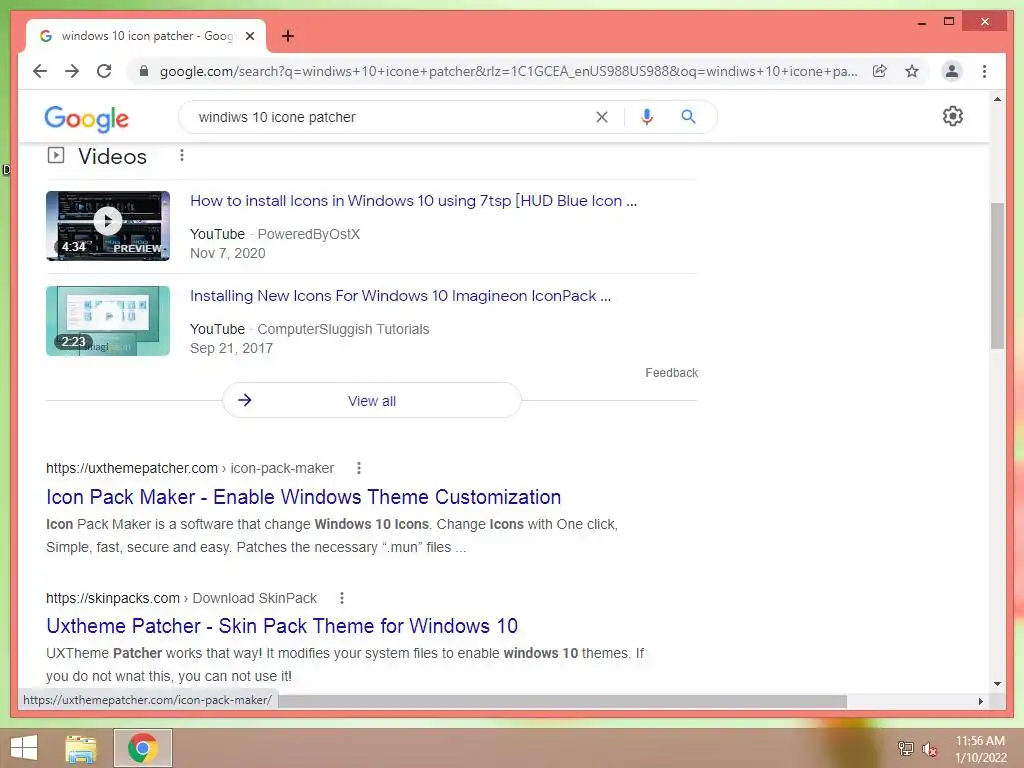Open File Explorer from taskbar
Image resolution: width=1024 pixels, height=768 pixels.
(81, 748)
